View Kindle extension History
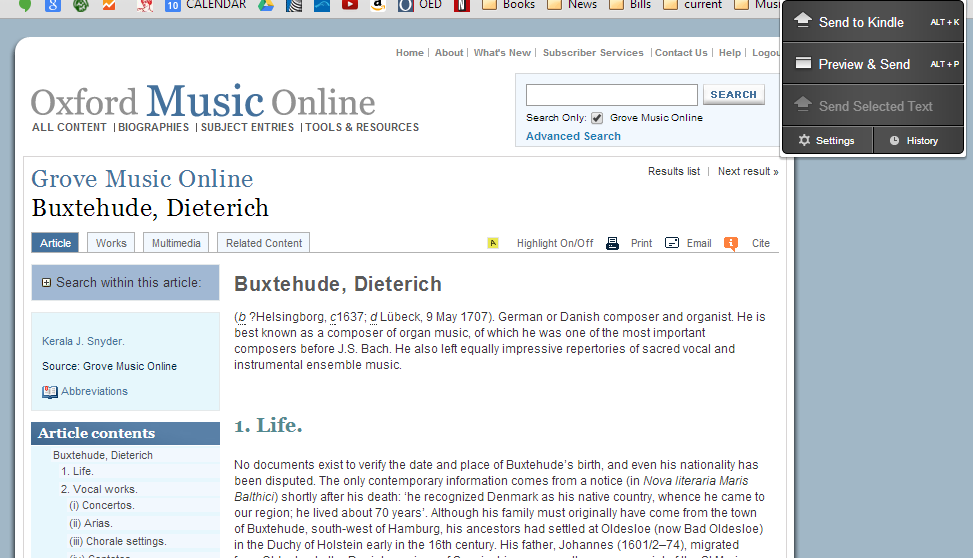Screen dimensions: 973x558 pyautogui.click(x=918, y=140)
